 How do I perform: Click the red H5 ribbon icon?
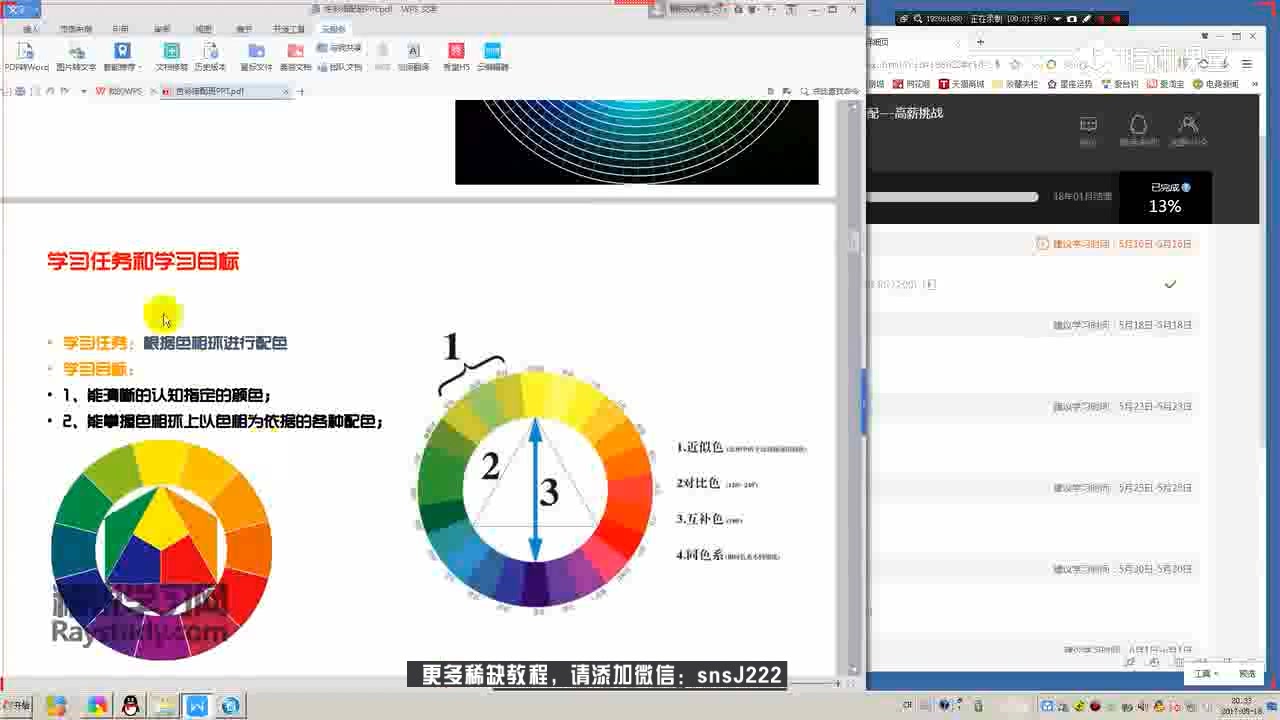point(456,51)
